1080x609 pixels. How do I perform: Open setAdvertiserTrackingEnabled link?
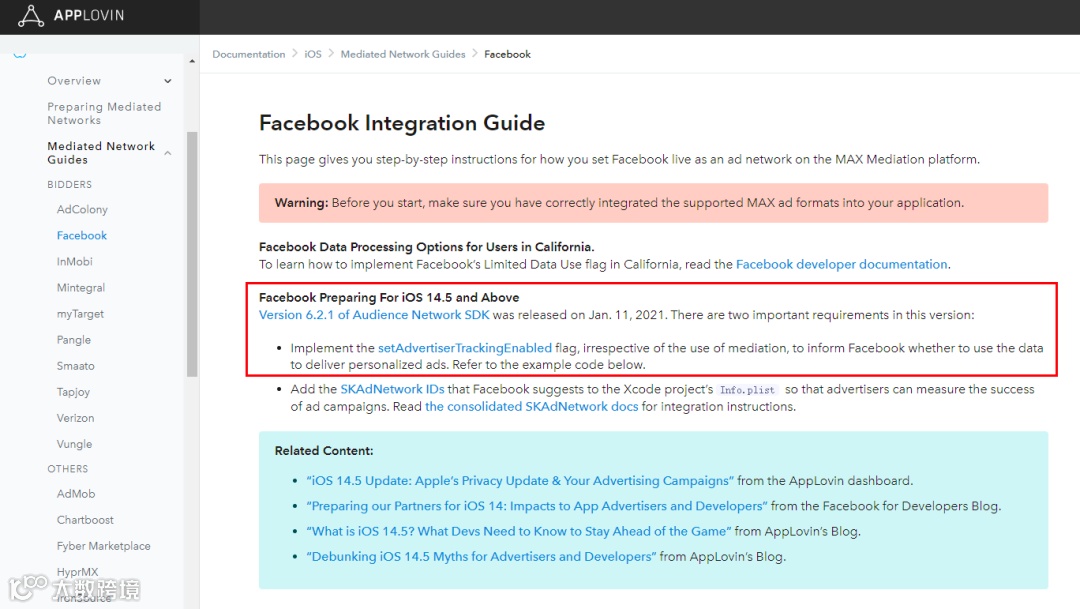[x=465, y=348]
